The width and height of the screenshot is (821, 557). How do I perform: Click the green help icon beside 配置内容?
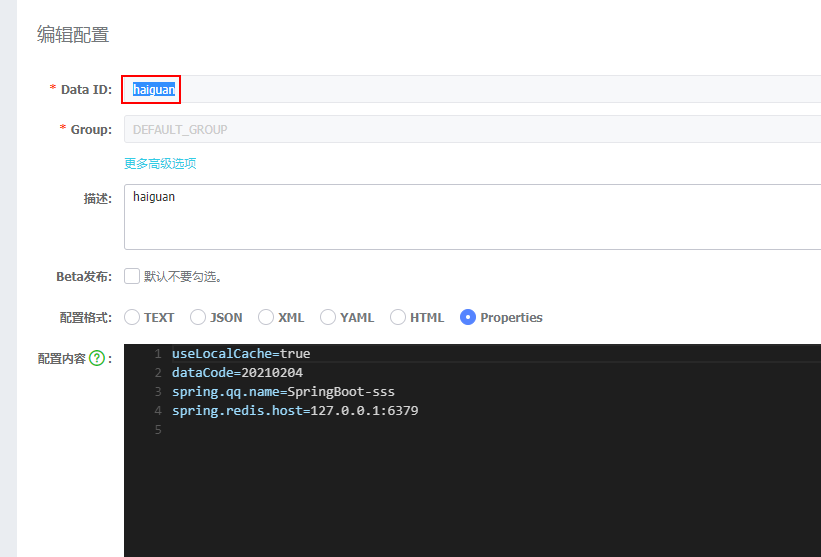[97, 359]
